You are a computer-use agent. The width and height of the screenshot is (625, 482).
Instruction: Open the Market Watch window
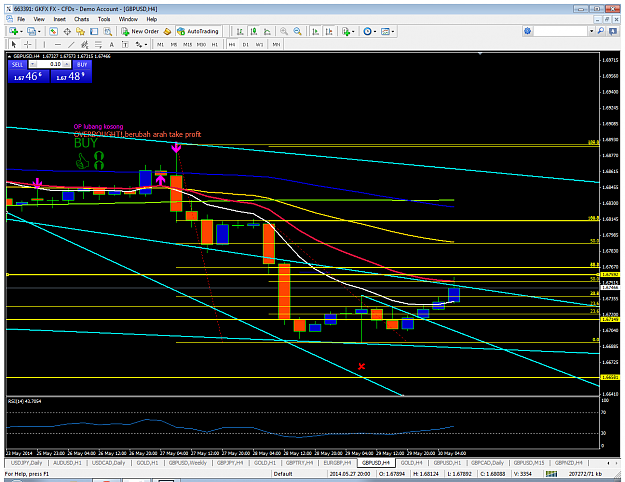[x=53, y=31]
